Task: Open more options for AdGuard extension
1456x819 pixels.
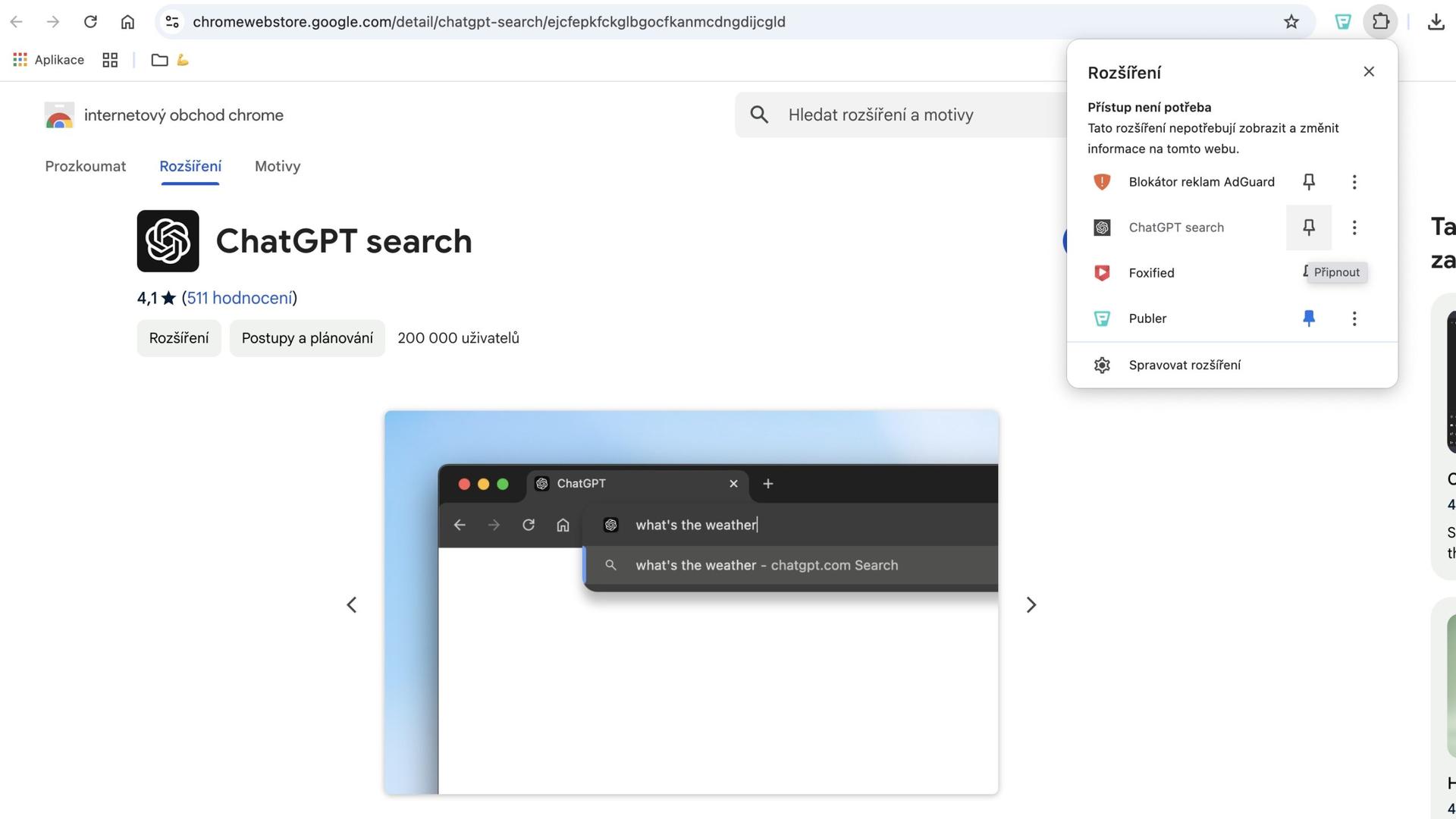Action: (1354, 182)
